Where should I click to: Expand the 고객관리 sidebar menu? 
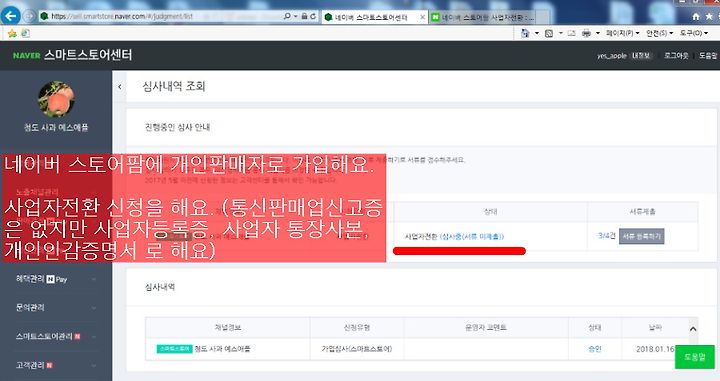point(56,365)
